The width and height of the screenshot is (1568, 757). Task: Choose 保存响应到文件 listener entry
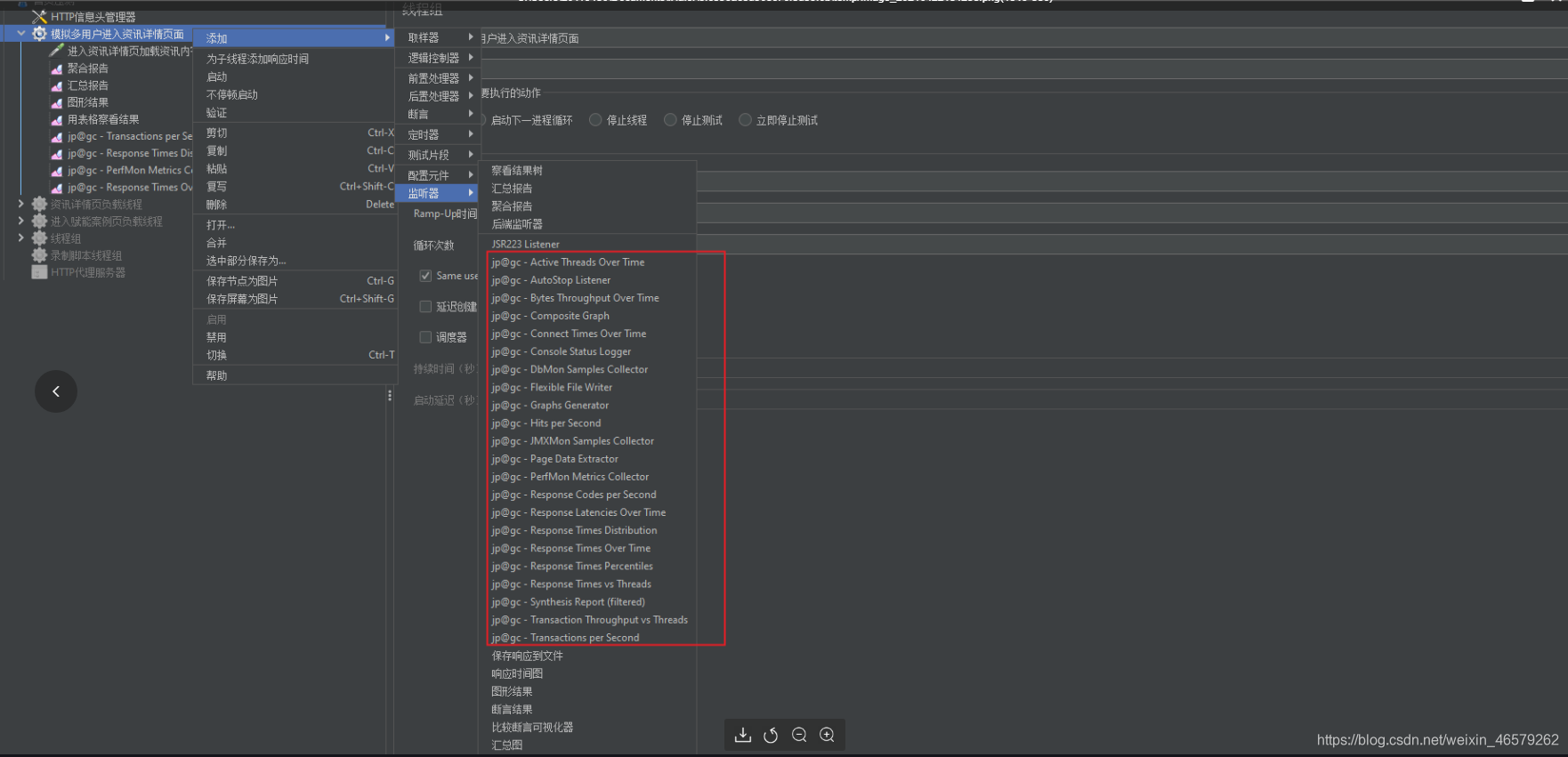588,656
